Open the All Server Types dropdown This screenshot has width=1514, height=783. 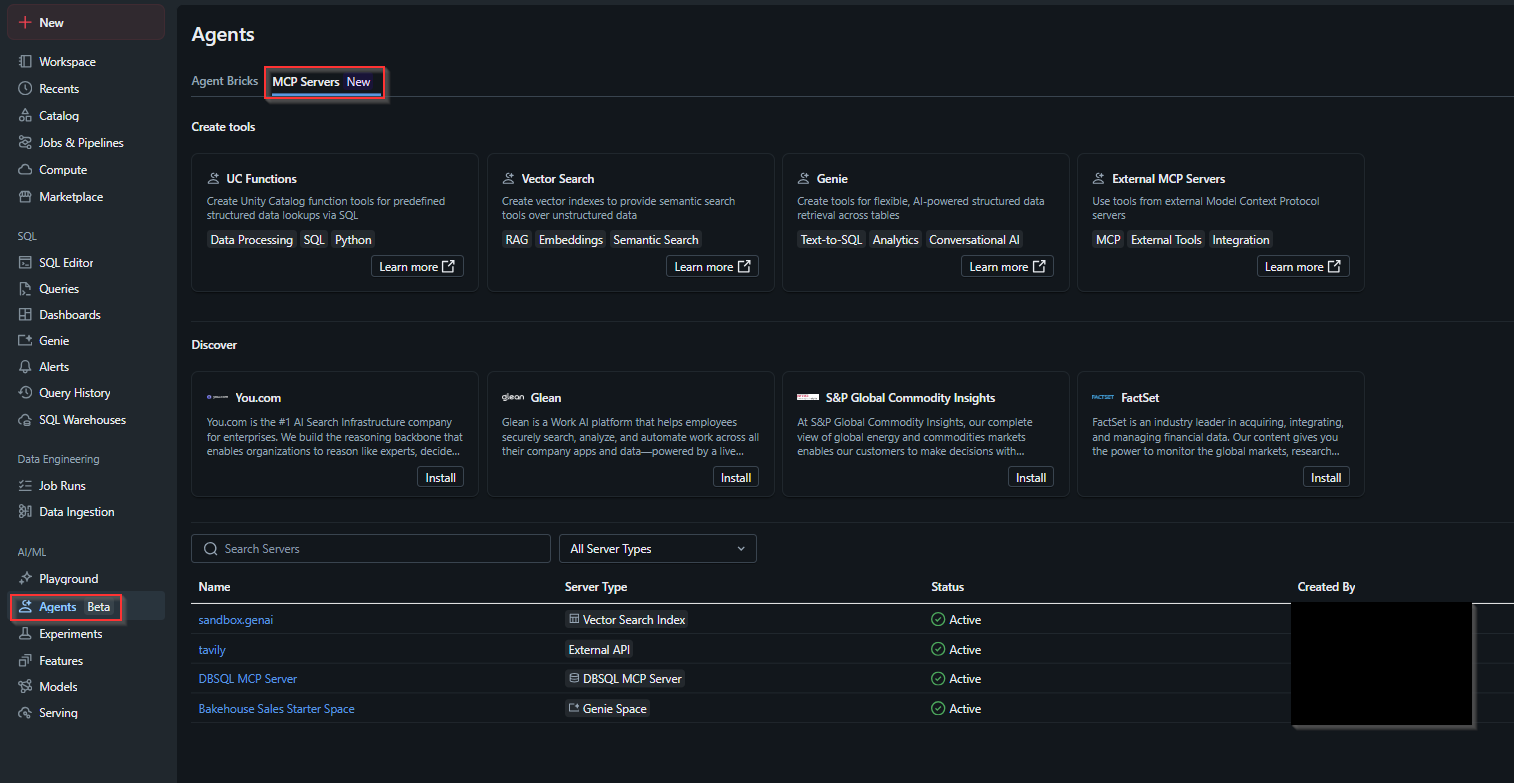657,548
